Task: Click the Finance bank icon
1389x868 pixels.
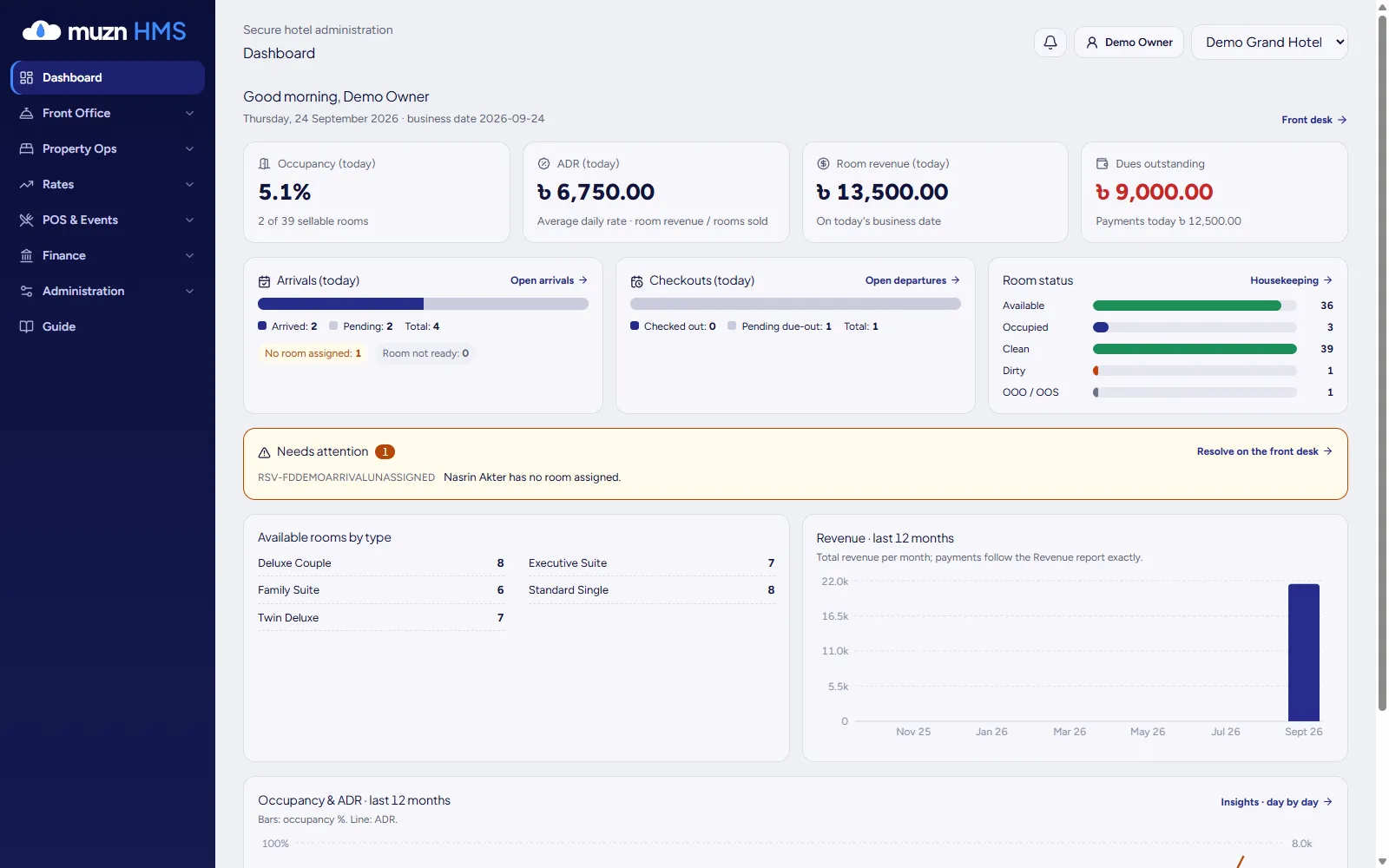Action: (x=26, y=255)
